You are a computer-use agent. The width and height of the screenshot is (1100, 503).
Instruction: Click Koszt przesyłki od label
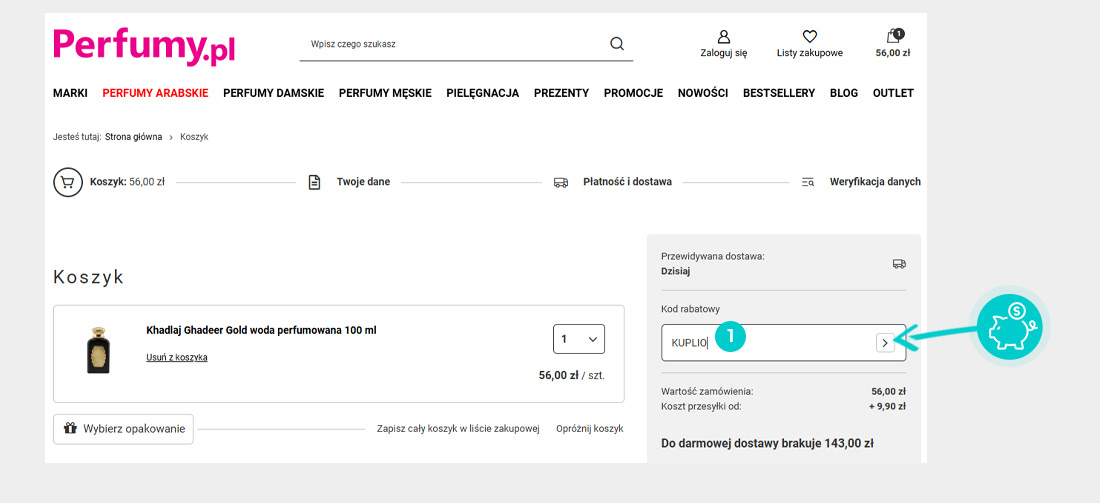point(701,405)
